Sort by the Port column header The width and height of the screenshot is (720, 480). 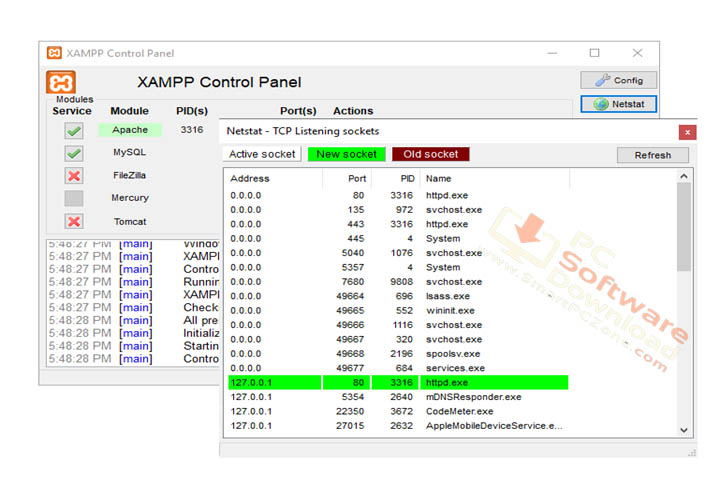pyautogui.click(x=347, y=179)
